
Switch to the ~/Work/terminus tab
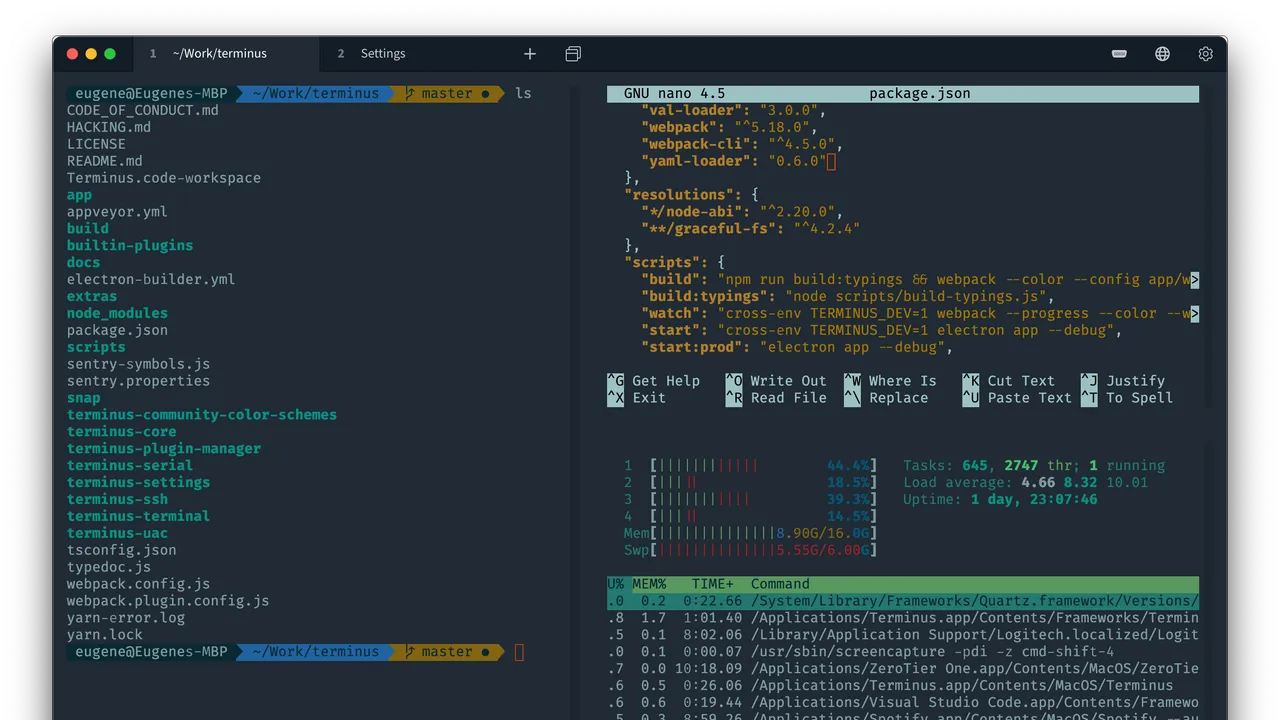[227, 54]
